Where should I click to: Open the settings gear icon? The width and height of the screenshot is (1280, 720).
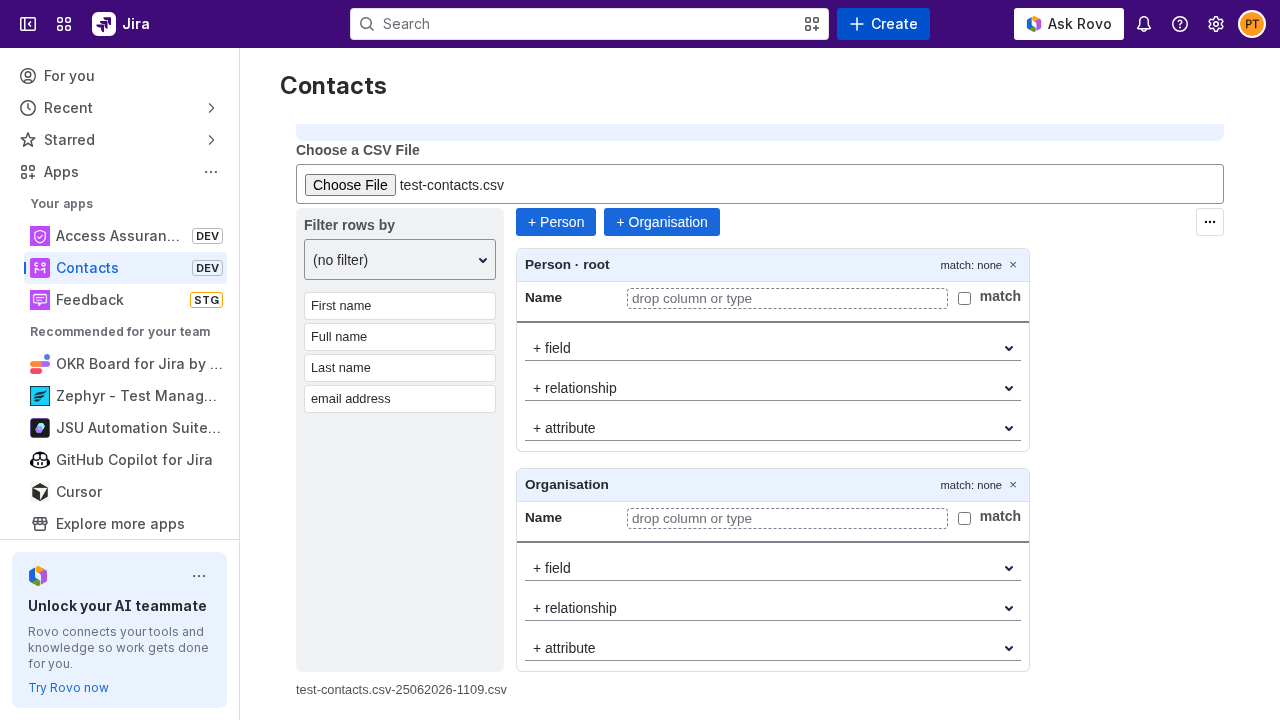coord(1216,24)
